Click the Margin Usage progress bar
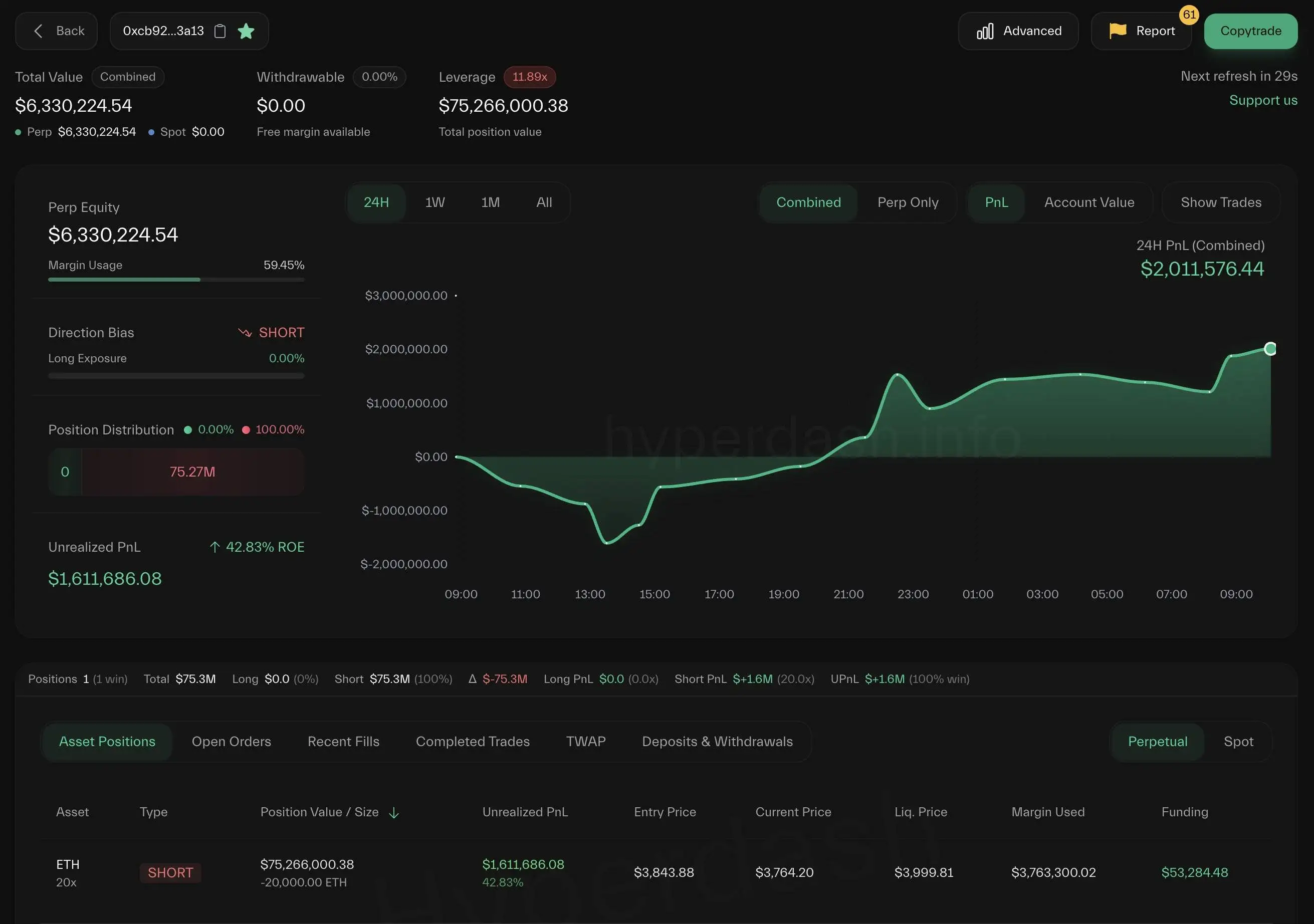Viewport: 1314px width, 924px height. pos(176,280)
